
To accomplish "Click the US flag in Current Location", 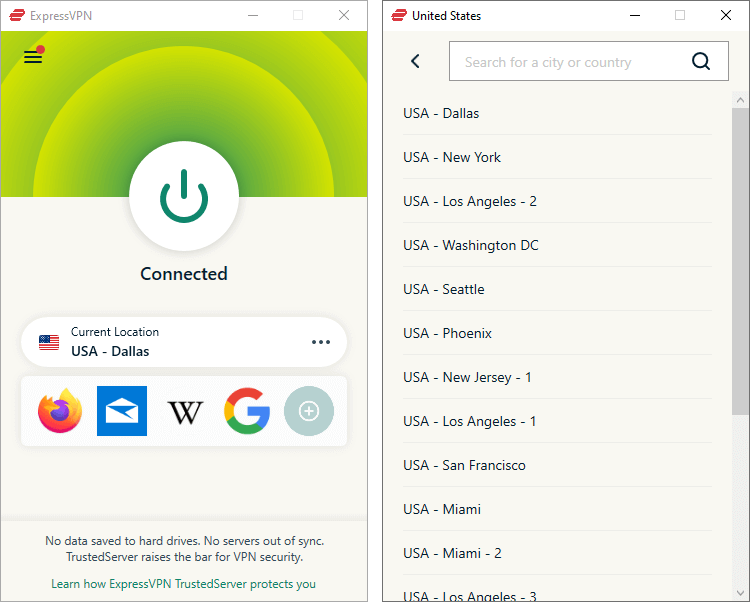I will (49, 342).
